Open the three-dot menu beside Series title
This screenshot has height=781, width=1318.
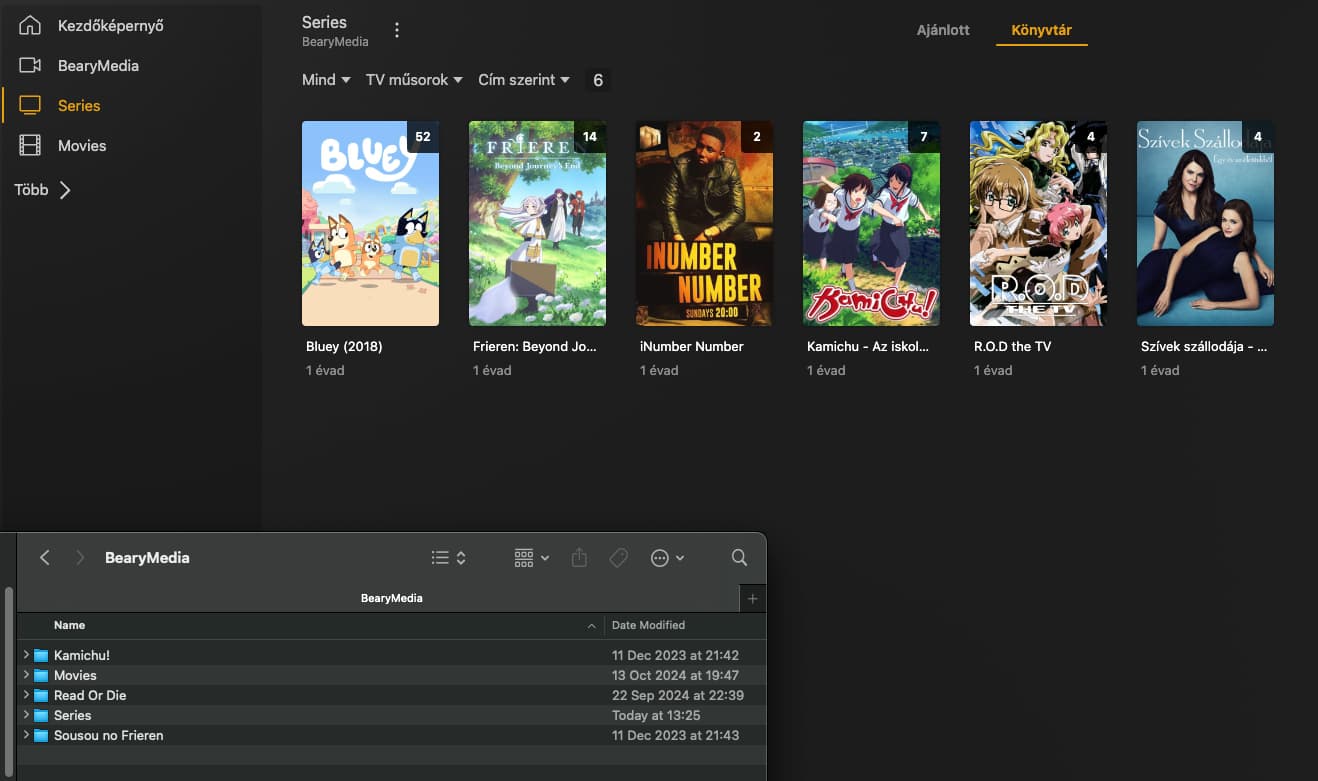[x=397, y=31]
